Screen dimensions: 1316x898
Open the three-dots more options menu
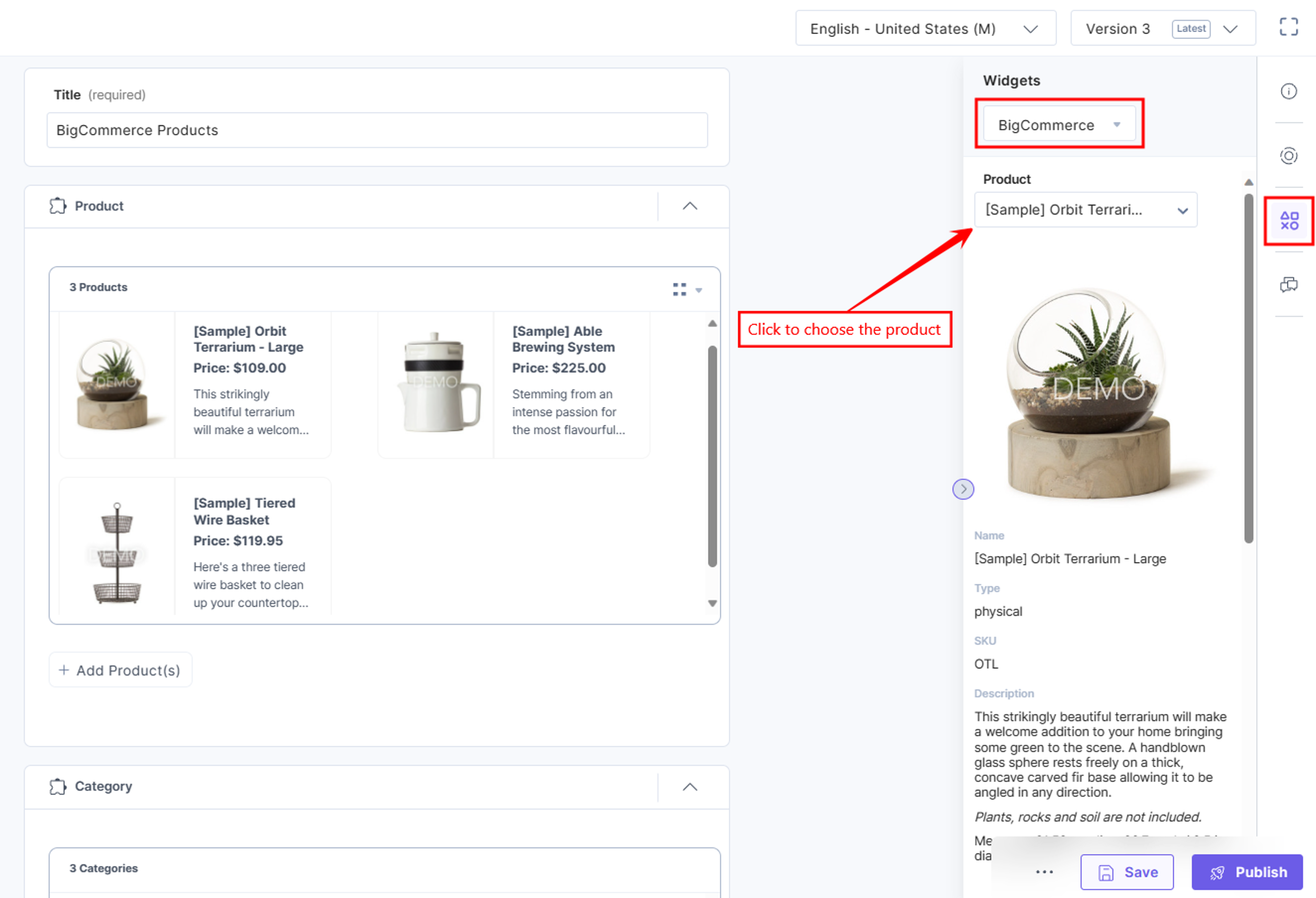1044,872
